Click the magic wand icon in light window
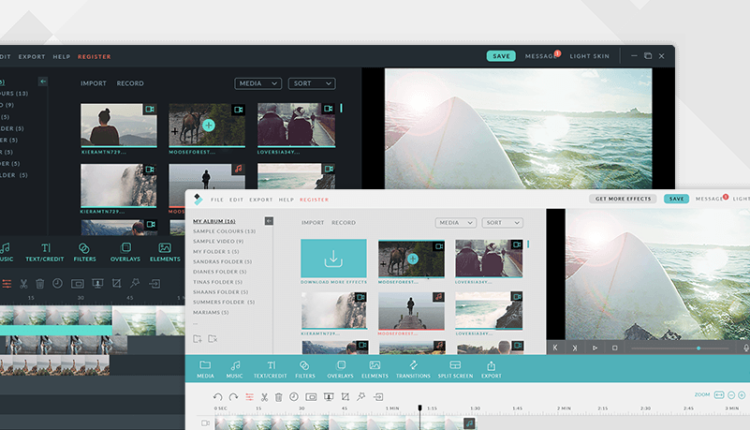The height and width of the screenshot is (430, 750). click(361, 397)
